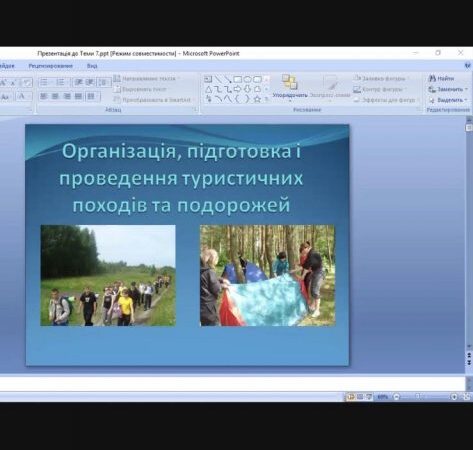The width and height of the screenshot is (473, 450).
Task: Select the text box shape
Action: tap(208, 79)
